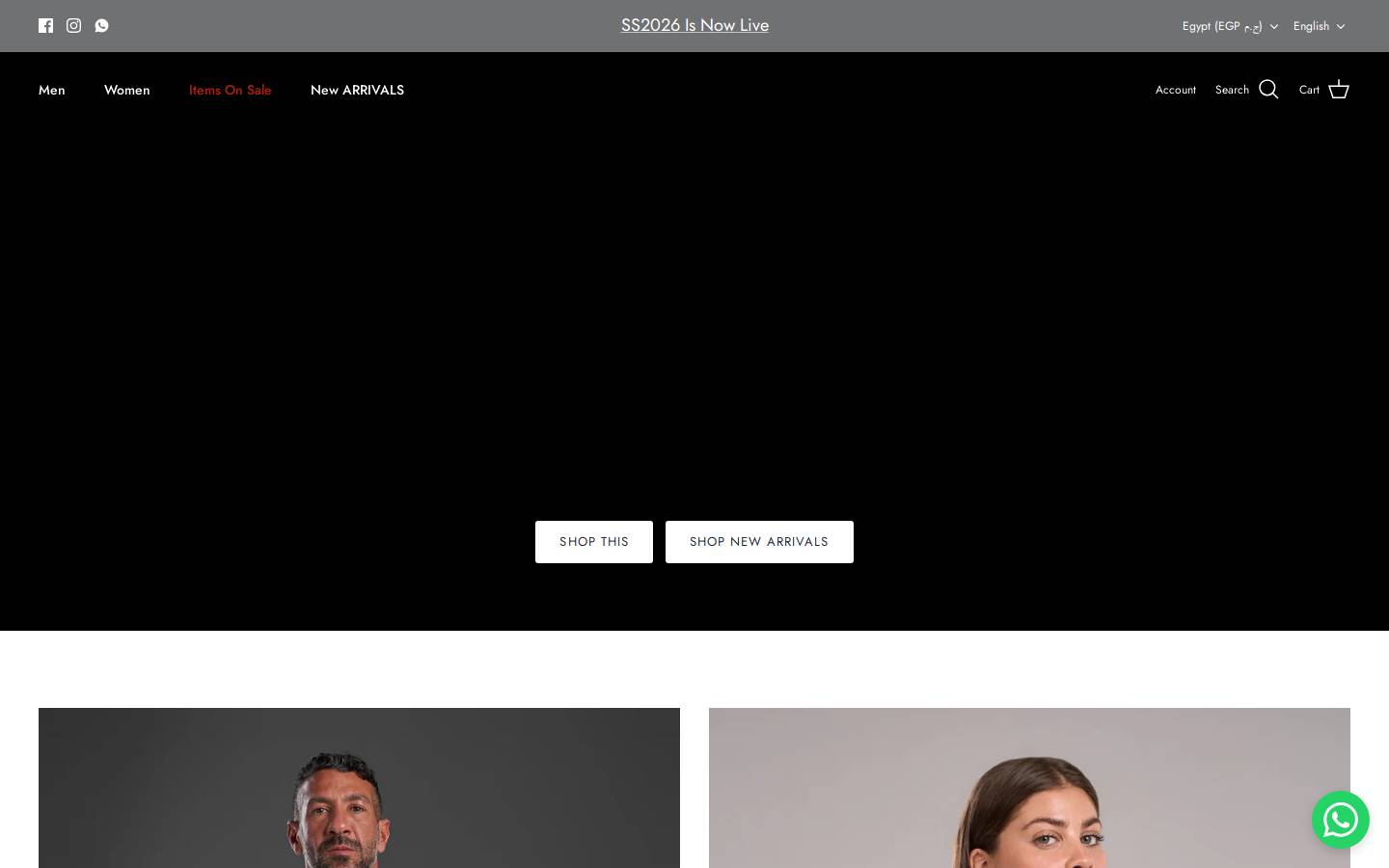Screen dimensions: 1389x868
Task: Open the New ARRIVALS menu item
Action: [x=357, y=90]
